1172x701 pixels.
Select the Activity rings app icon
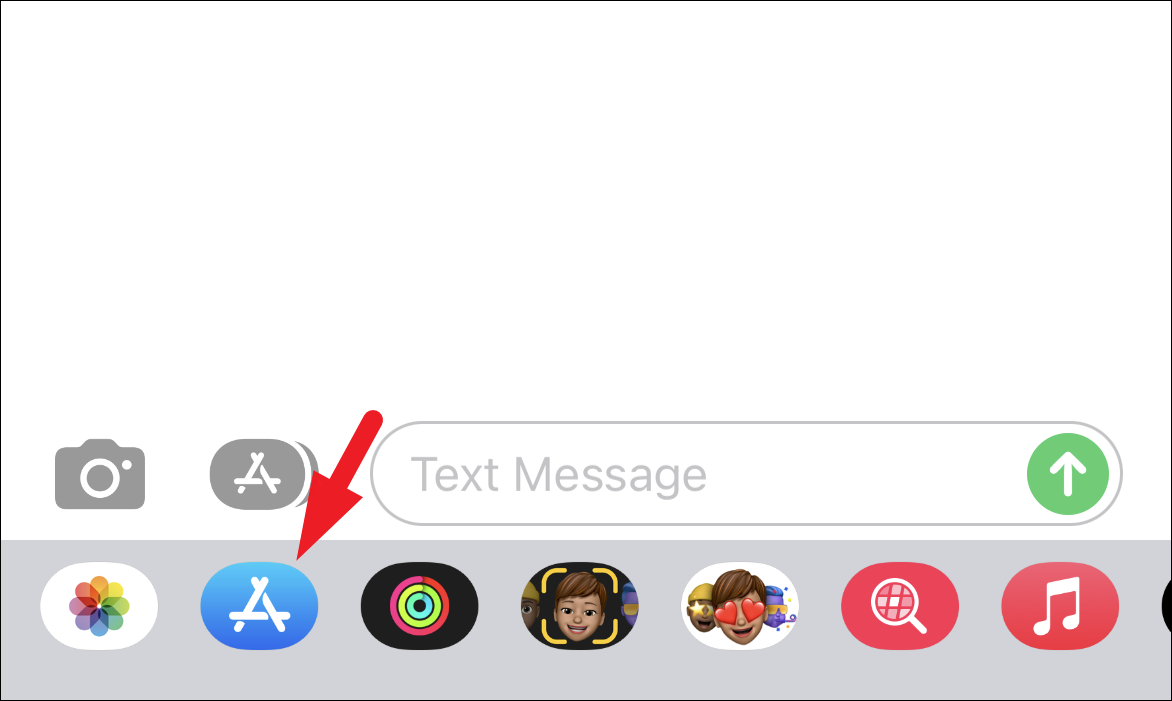419,605
